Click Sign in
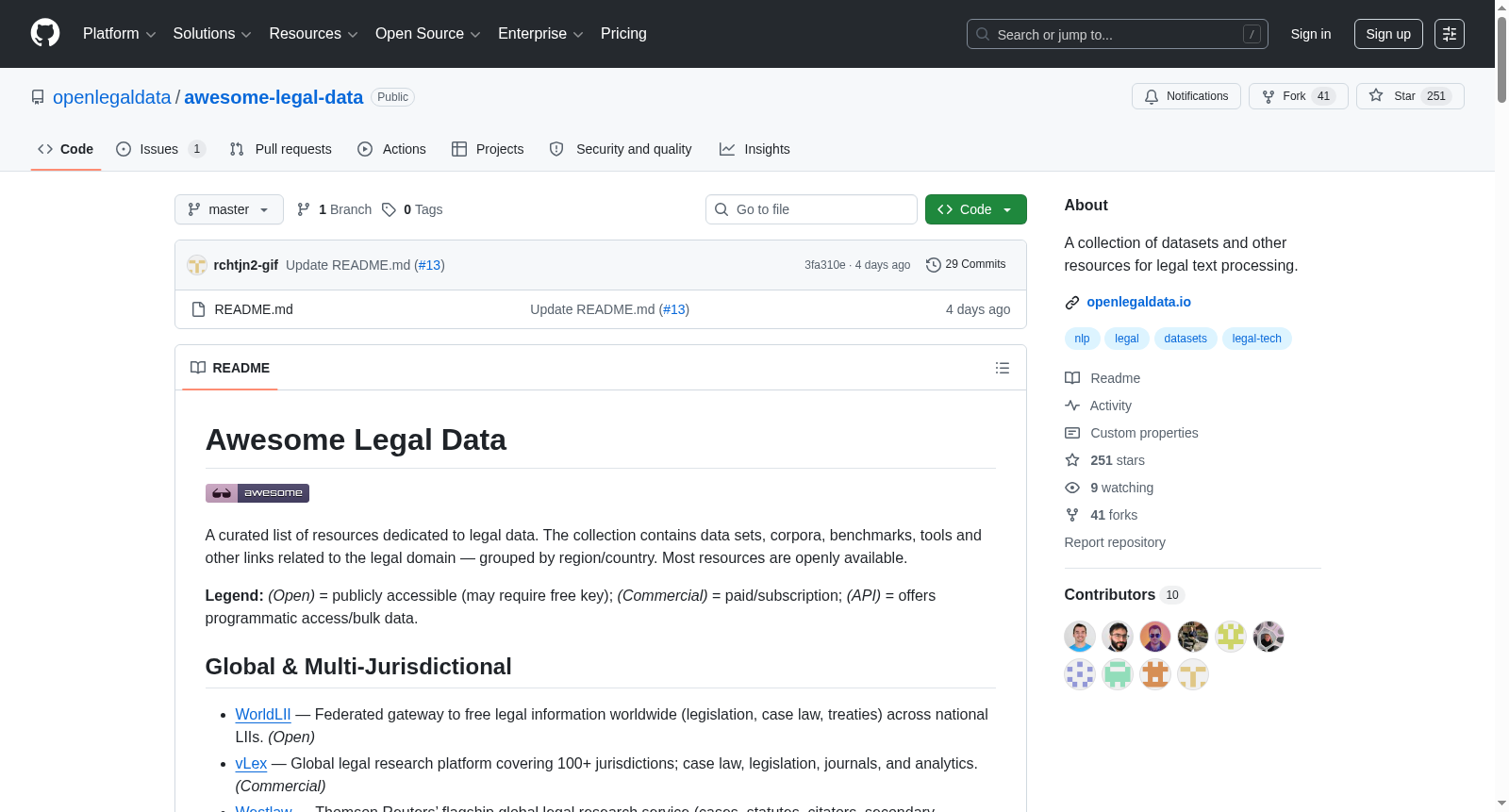 tap(1311, 34)
